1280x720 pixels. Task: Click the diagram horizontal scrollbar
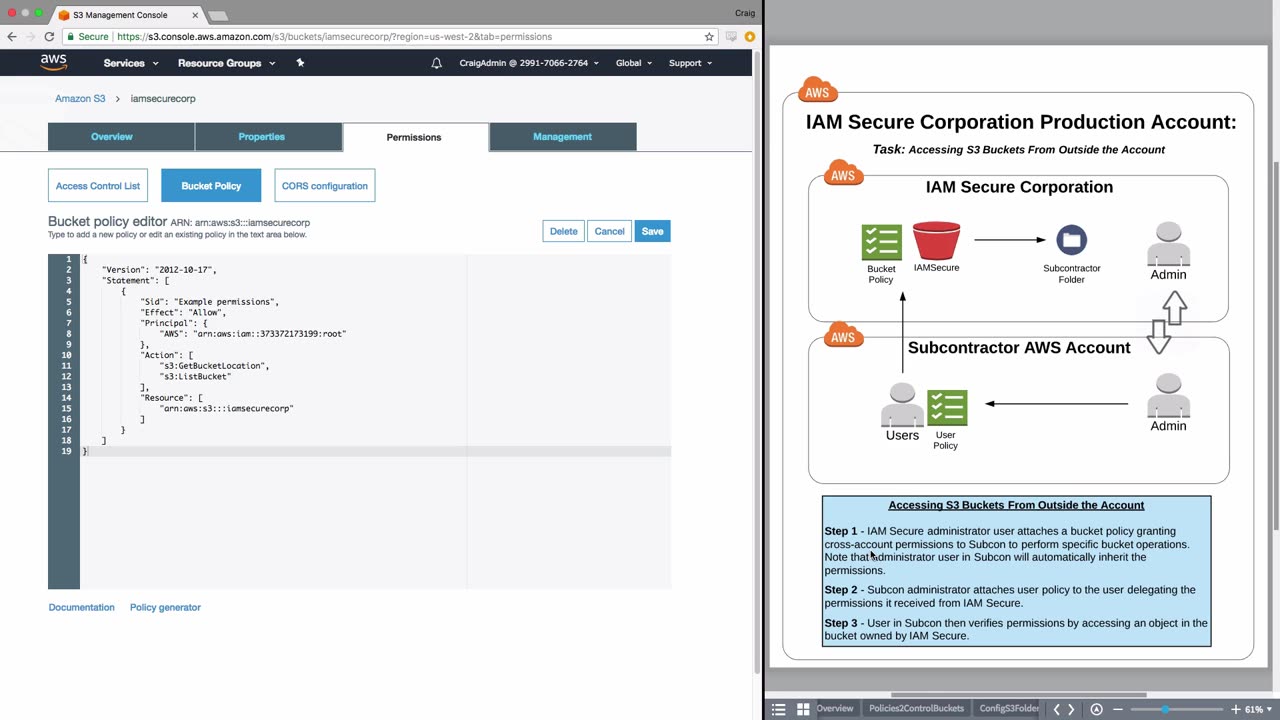1018,695
